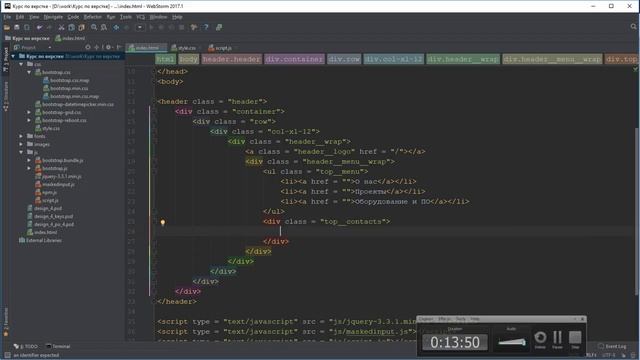640x360 pixels.
Task: Click the recorder audio volume slider
Action: click(512, 342)
